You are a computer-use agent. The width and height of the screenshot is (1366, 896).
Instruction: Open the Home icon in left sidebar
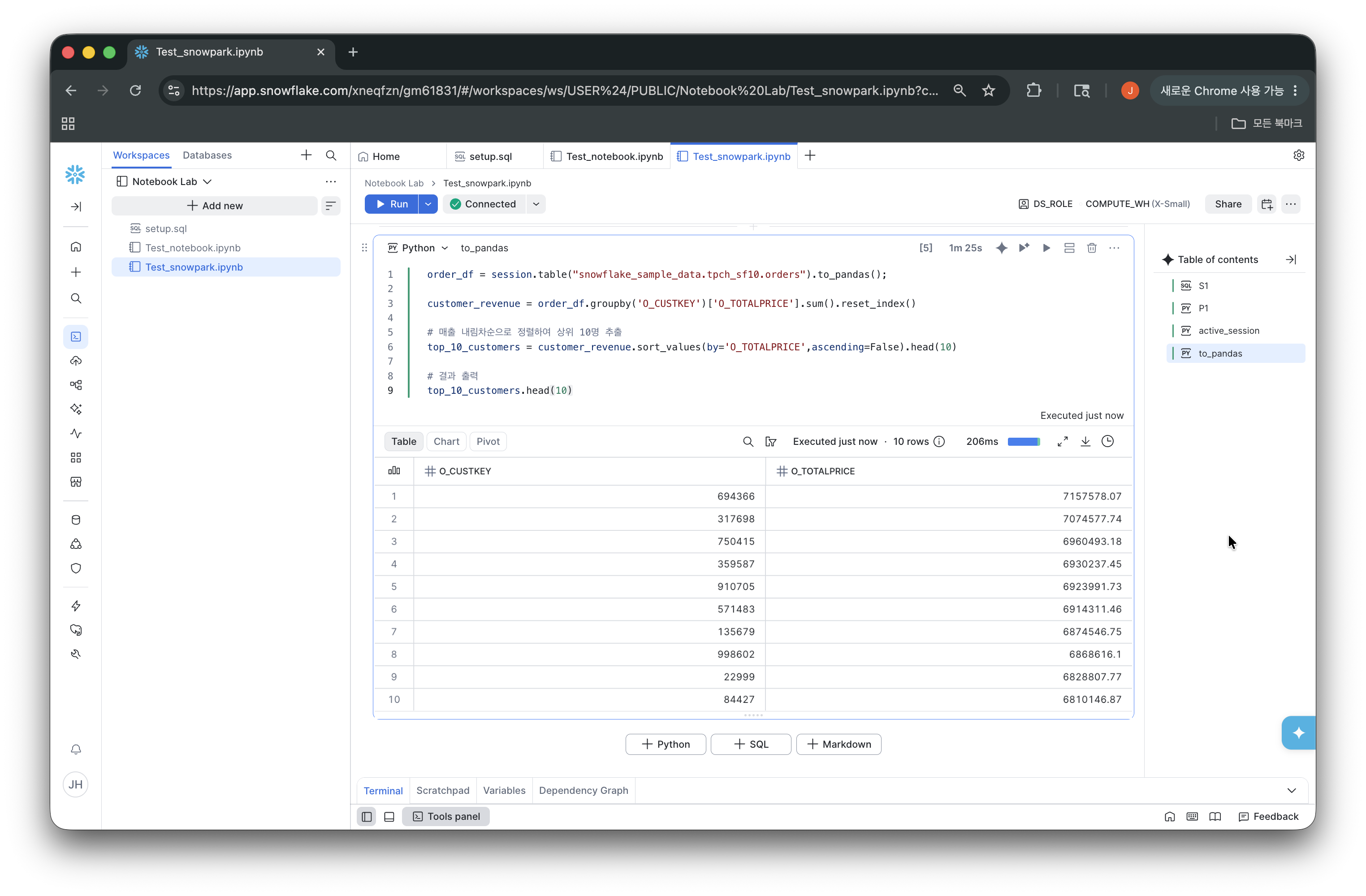click(76, 247)
